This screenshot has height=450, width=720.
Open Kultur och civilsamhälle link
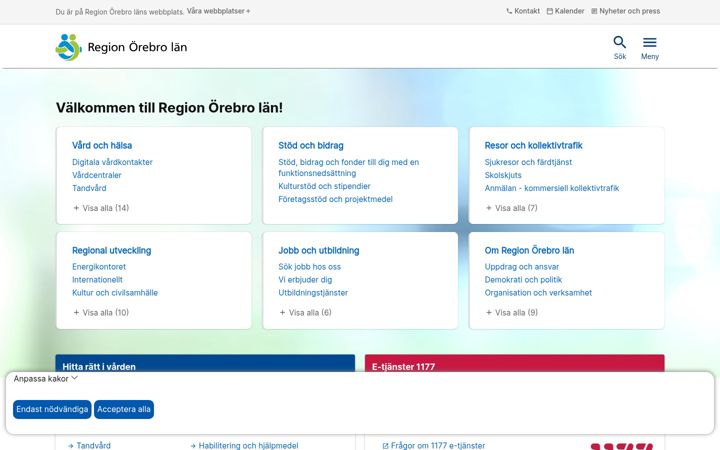(115, 292)
